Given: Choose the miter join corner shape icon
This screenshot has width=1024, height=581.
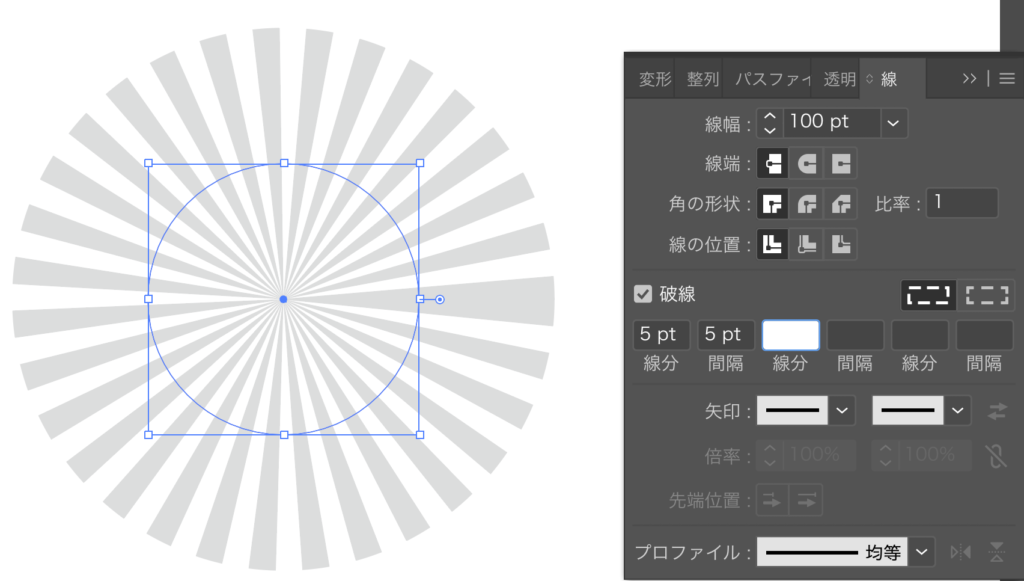Looking at the screenshot, I should click(773, 204).
